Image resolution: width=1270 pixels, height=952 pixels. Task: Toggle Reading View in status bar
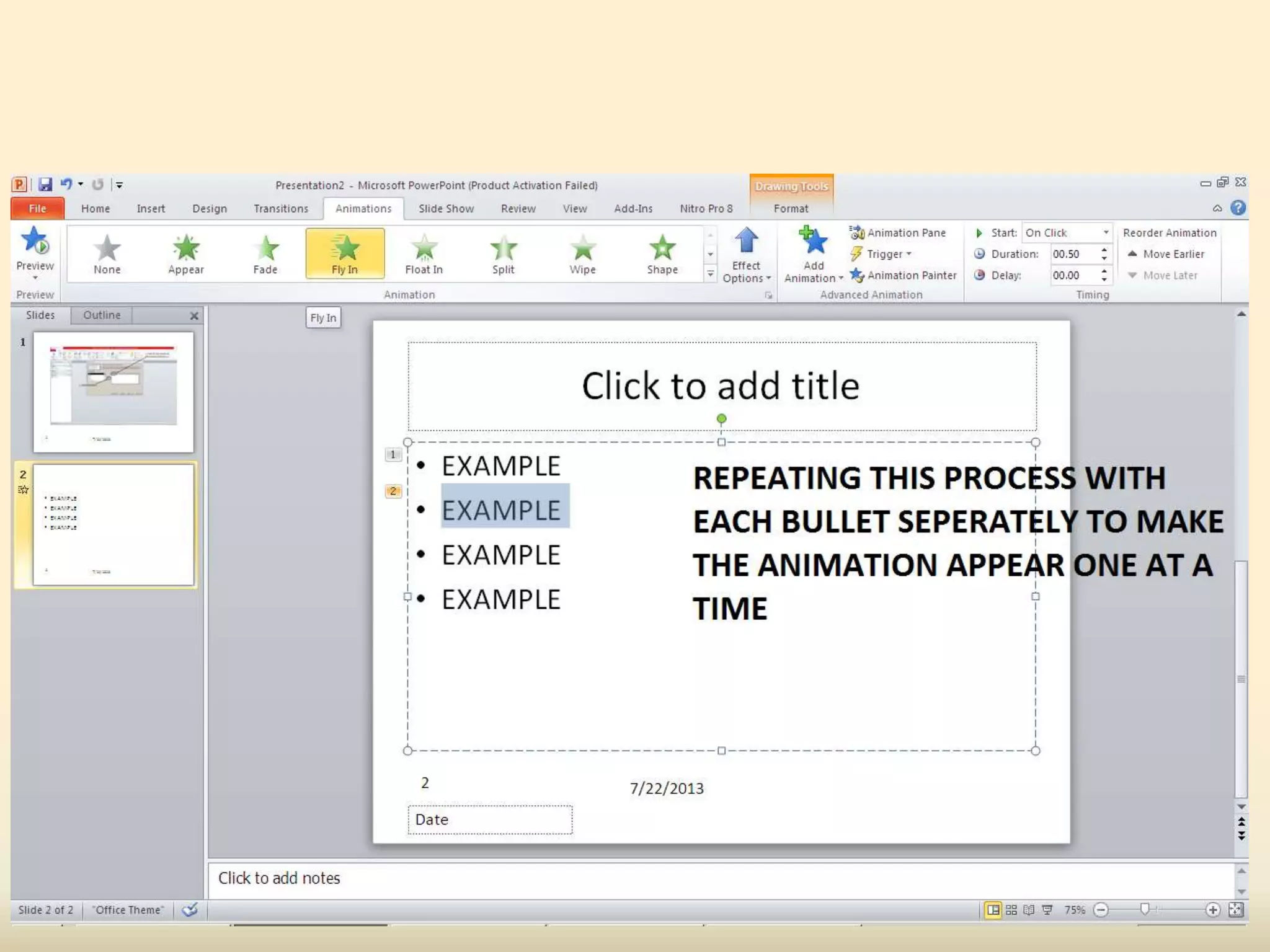coord(1029,909)
